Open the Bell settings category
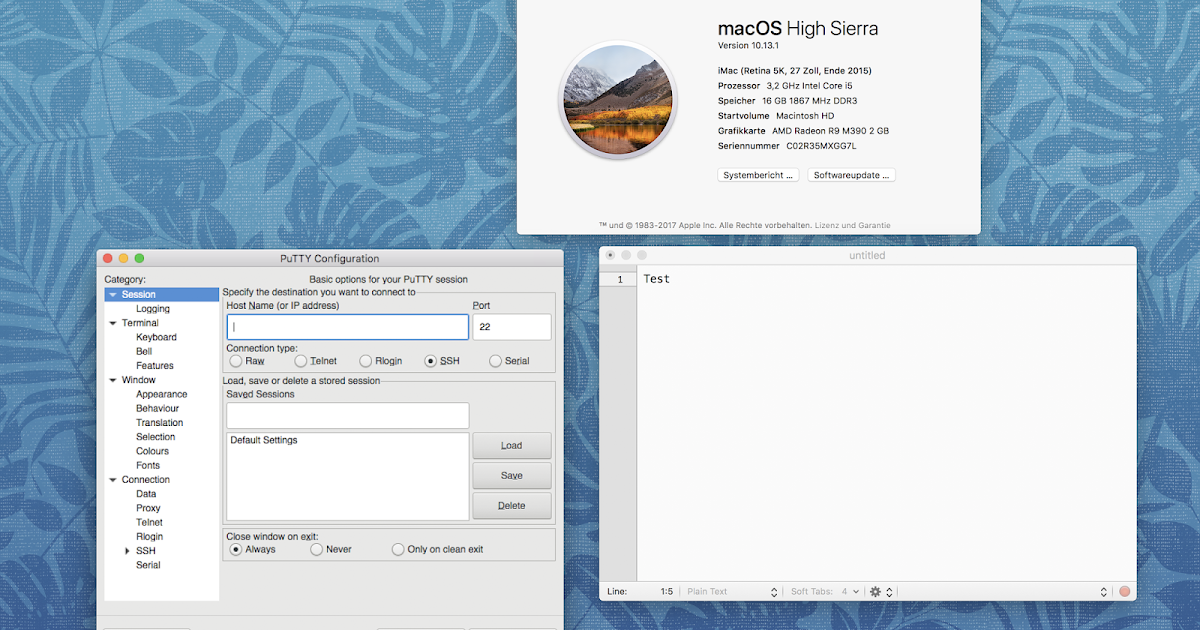The width and height of the screenshot is (1200, 630). (144, 352)
